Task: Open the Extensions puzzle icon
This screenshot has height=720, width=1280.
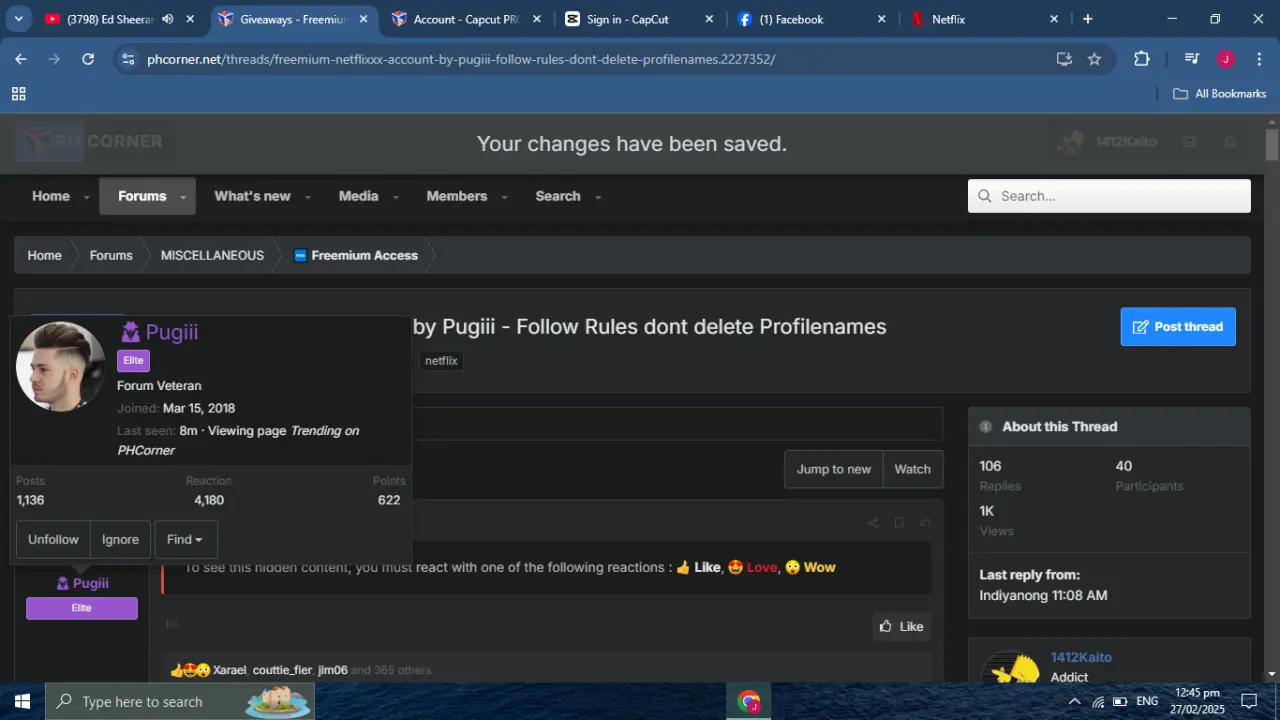Action: [1142, 59]
